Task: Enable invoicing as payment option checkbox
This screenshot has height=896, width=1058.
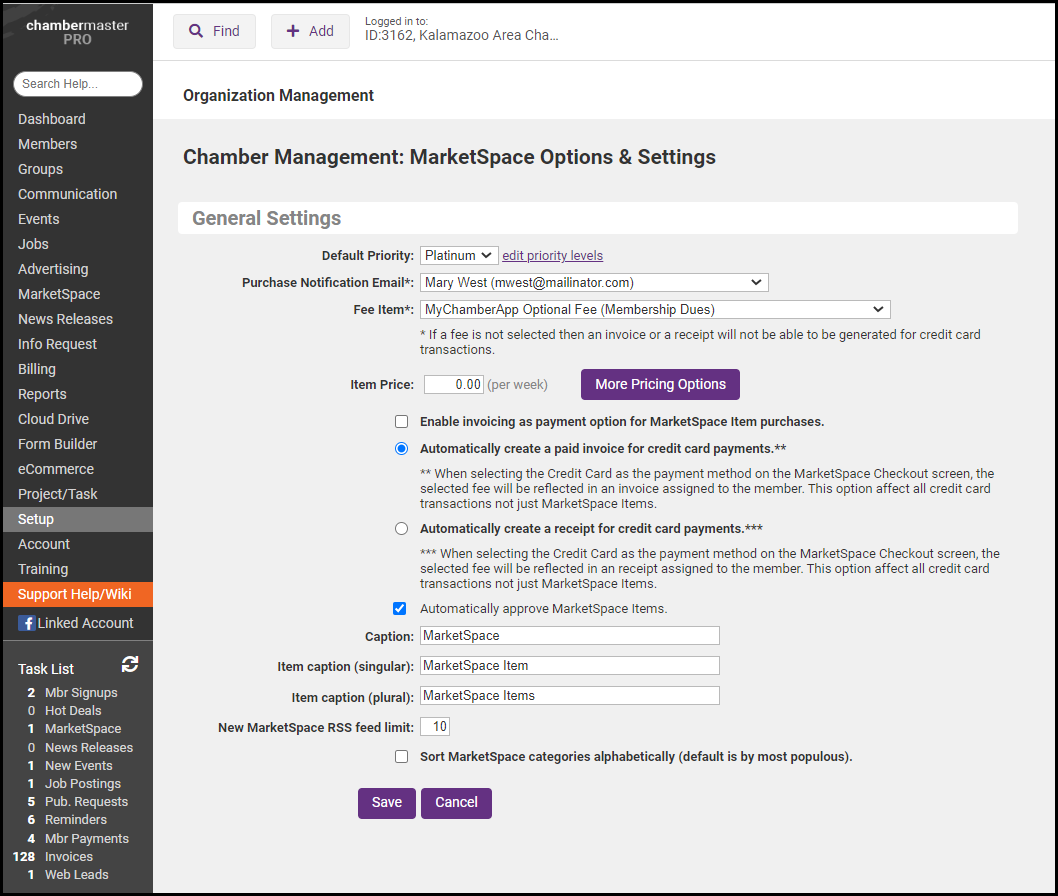Action: [x=402, y=422]
